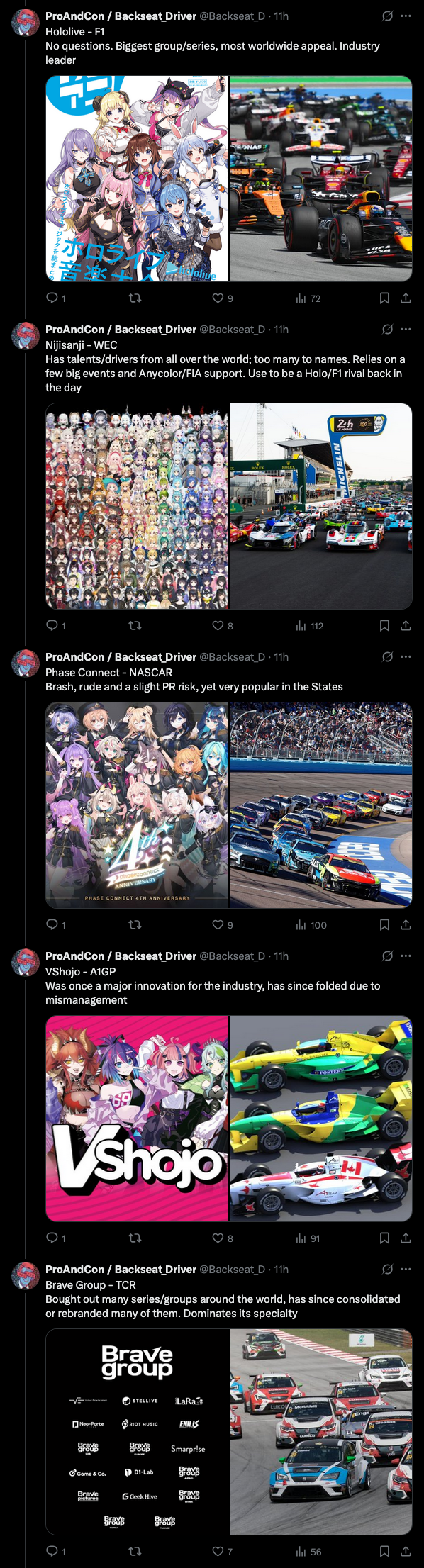Open ProAndCon author name on VShojo tweet
The height and width of the screenshot is (1568, 424).
coord(121,956)
